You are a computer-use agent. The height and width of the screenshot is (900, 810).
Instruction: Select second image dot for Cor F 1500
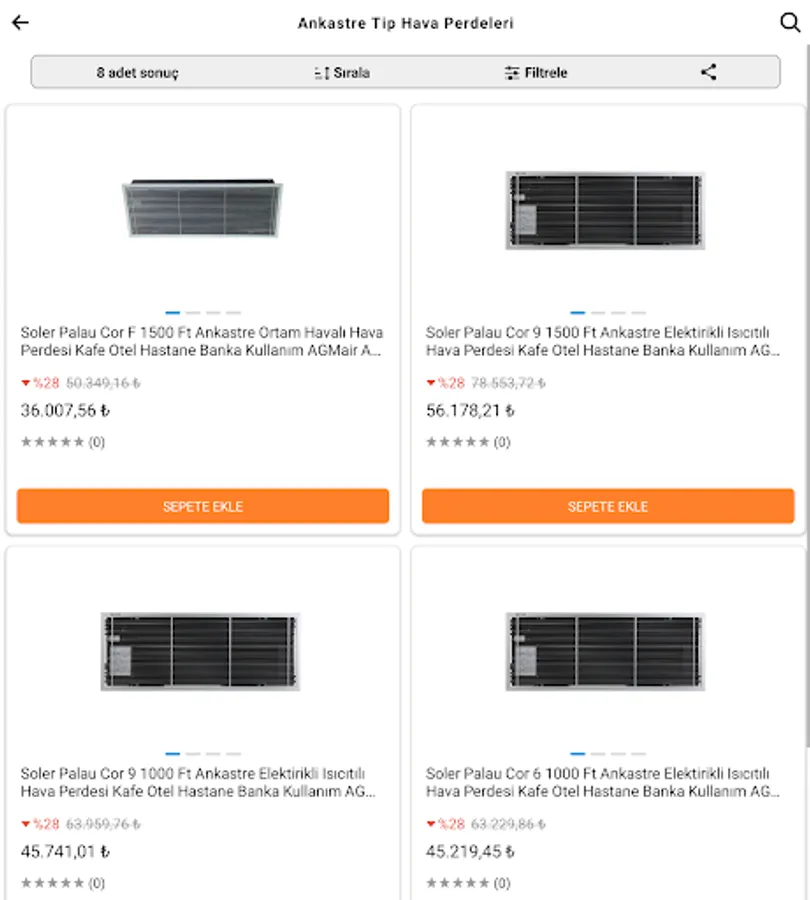pos(193,313)
